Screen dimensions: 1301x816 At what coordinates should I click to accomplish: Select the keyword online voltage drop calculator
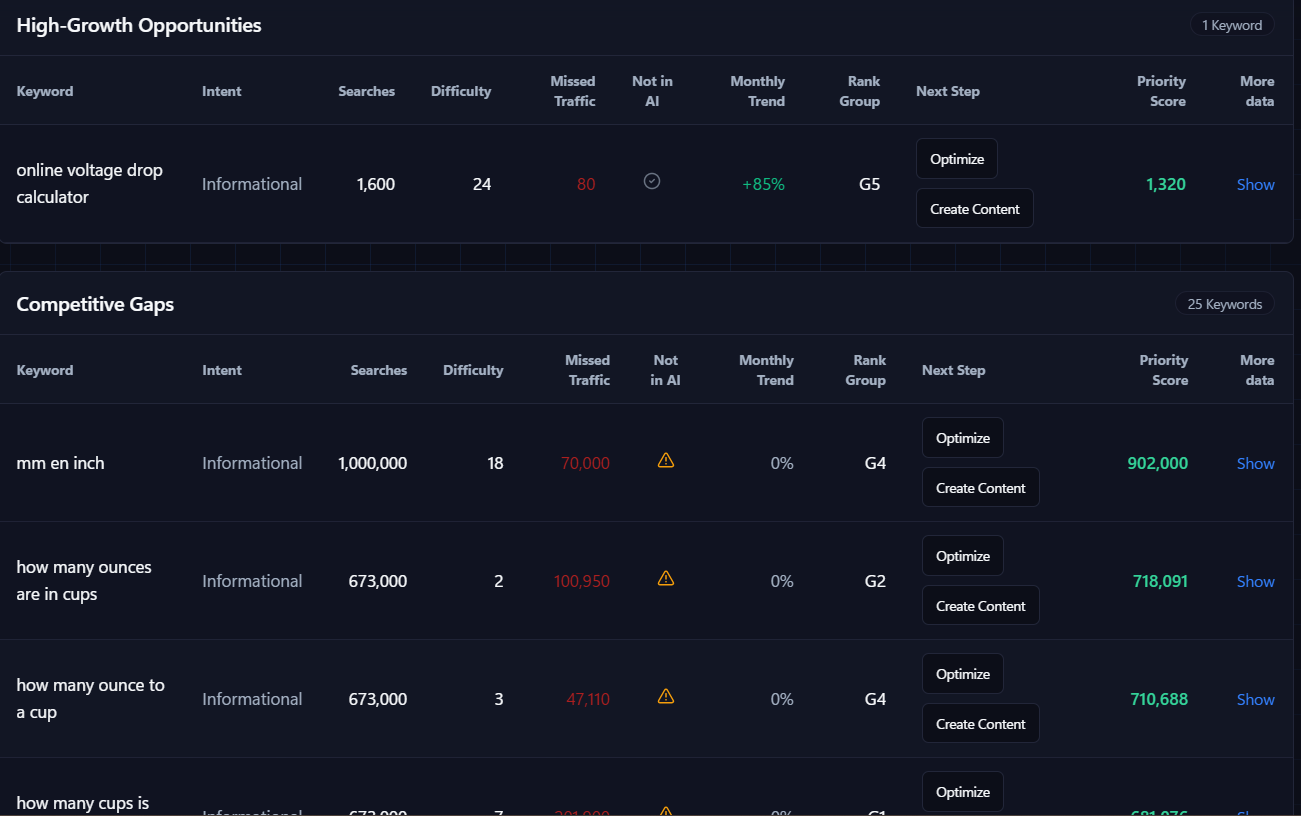pos(90,184)
